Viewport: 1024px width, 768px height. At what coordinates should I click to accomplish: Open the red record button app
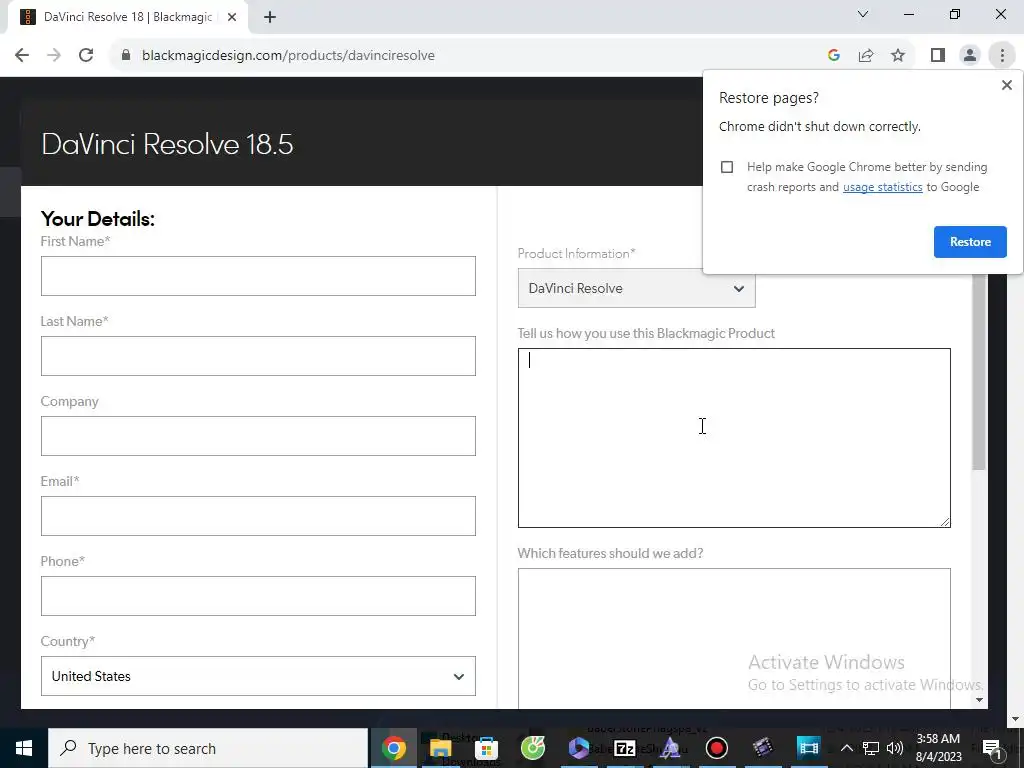[x=716, y=748]
